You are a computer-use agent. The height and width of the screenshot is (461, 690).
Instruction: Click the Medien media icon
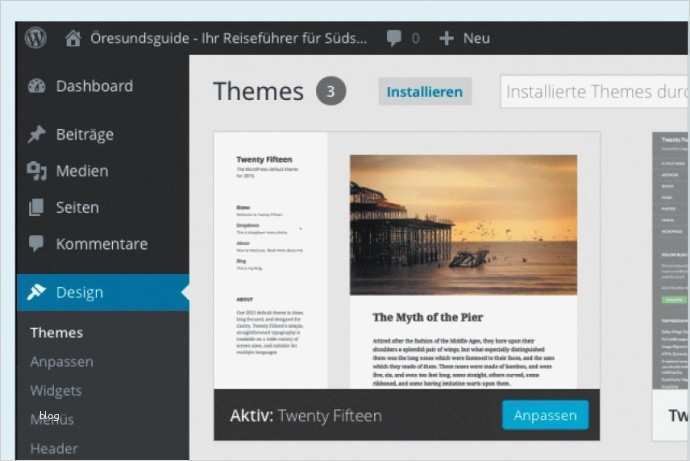point(37,171)
